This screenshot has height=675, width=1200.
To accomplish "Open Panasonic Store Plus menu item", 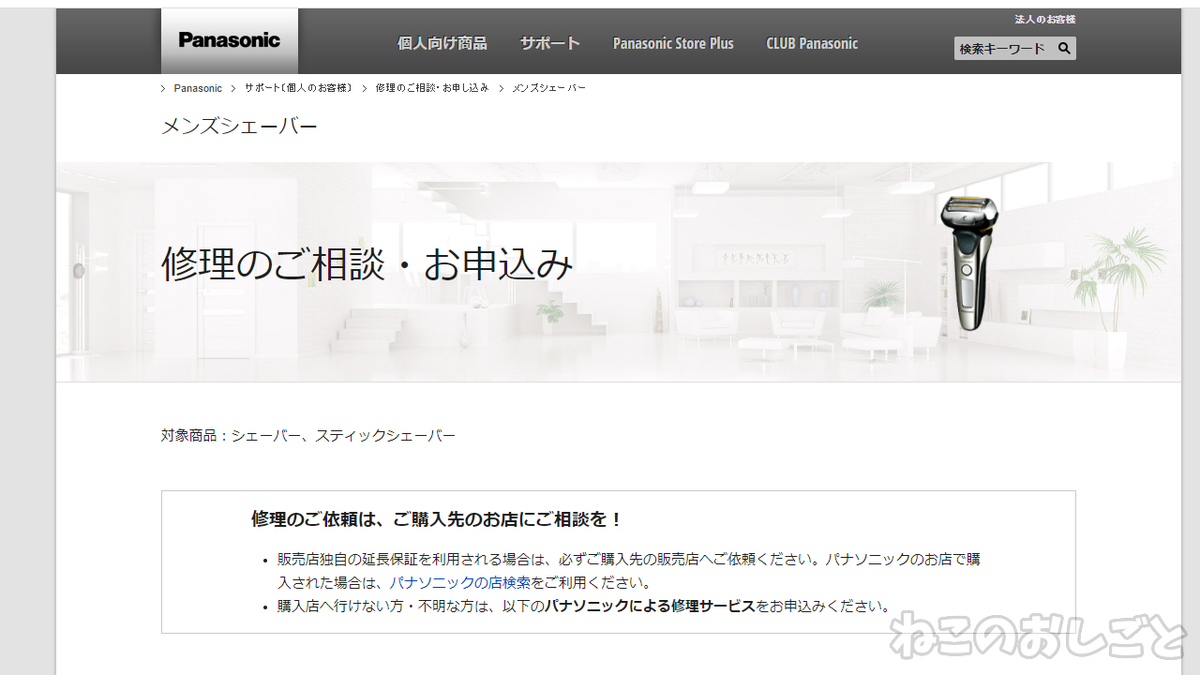I will pos(673,43).
